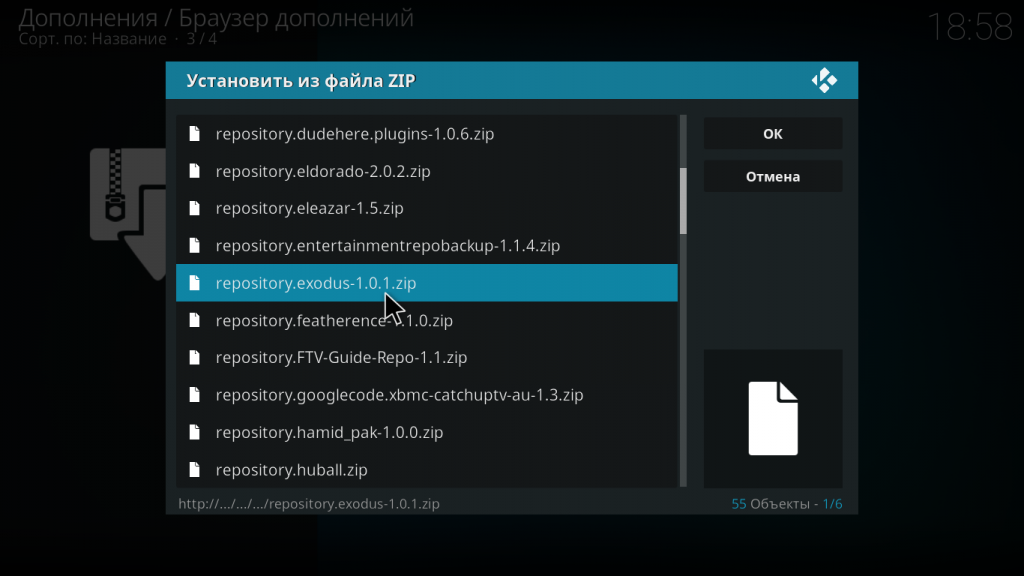This screenshot has height=576, width=1024.
Task: Select repository.entertainmentrepobackup-1.1.4.zip entry
Action: [426, 246]
